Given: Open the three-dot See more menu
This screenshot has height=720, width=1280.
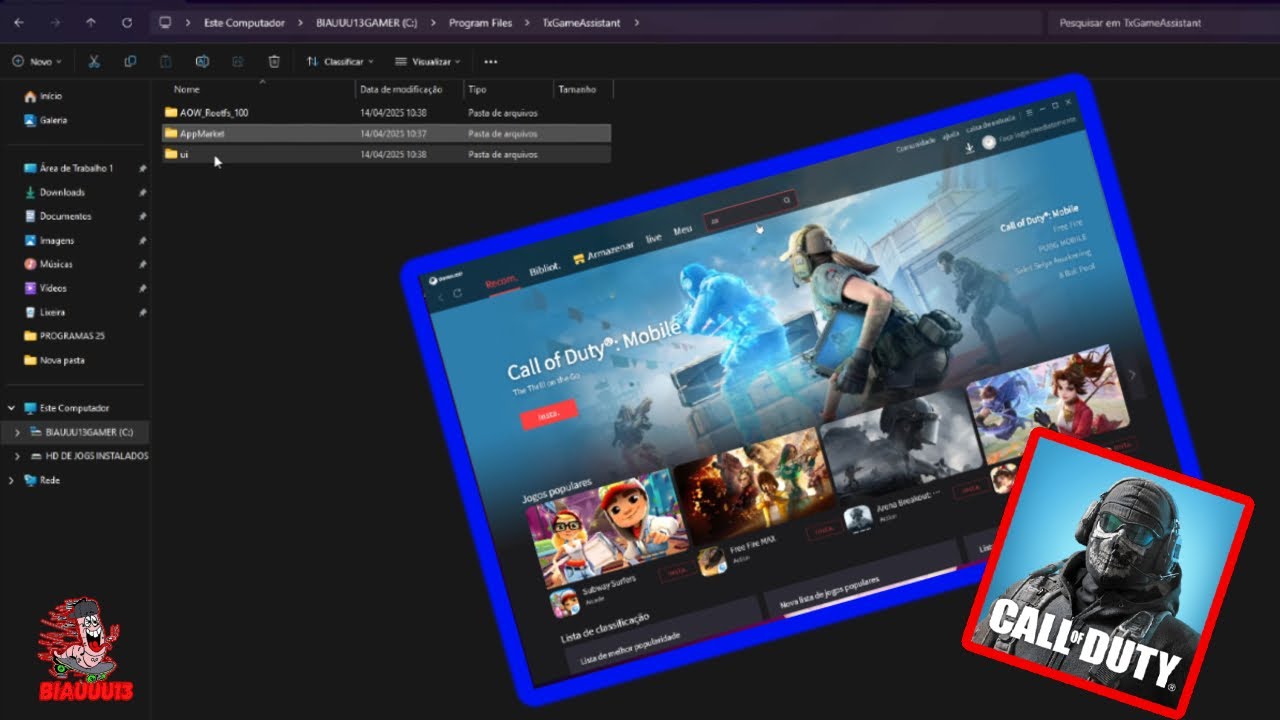Looking at the screenshot, I should [x=490, y=61].
